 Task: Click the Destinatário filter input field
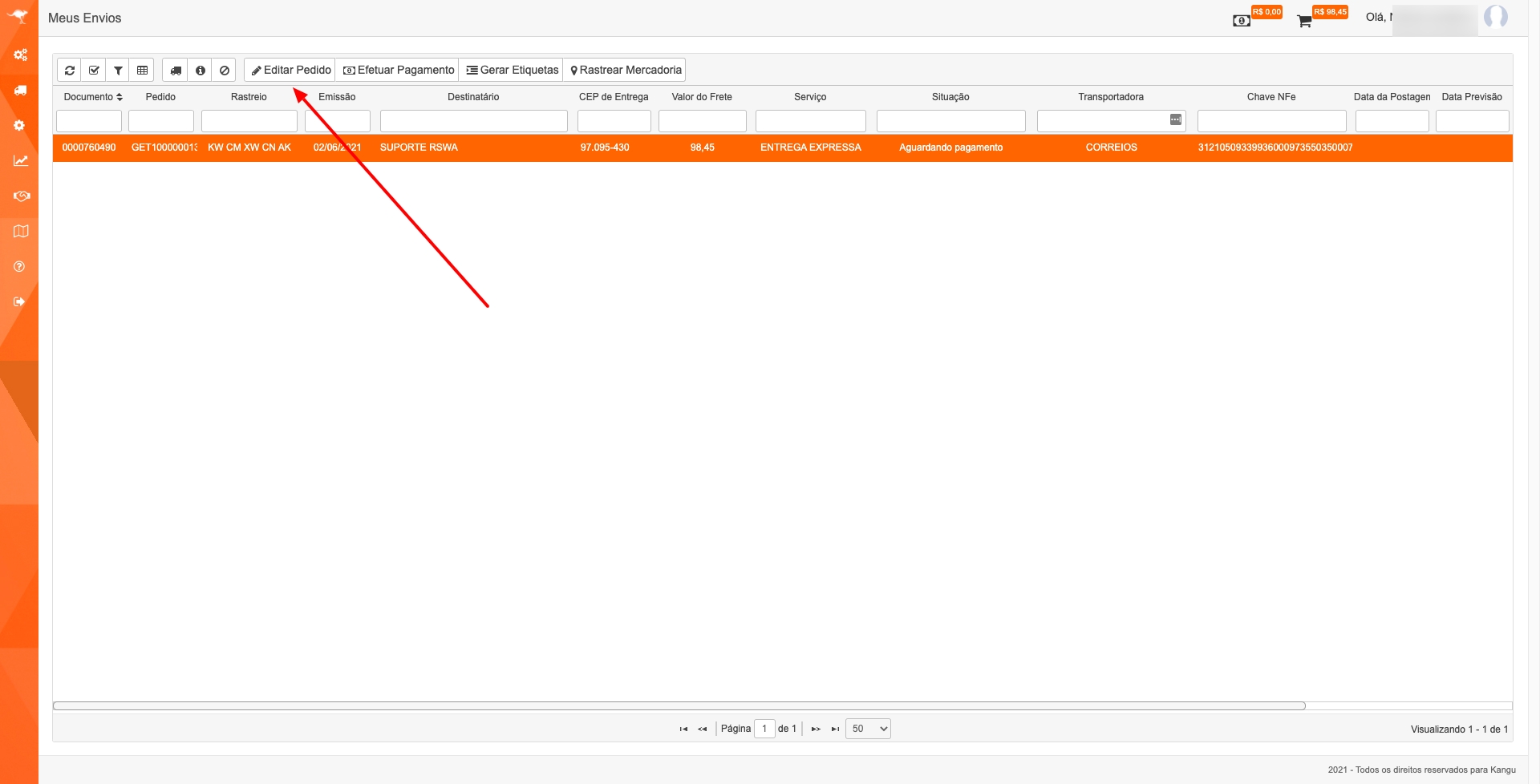click(473, 121)
